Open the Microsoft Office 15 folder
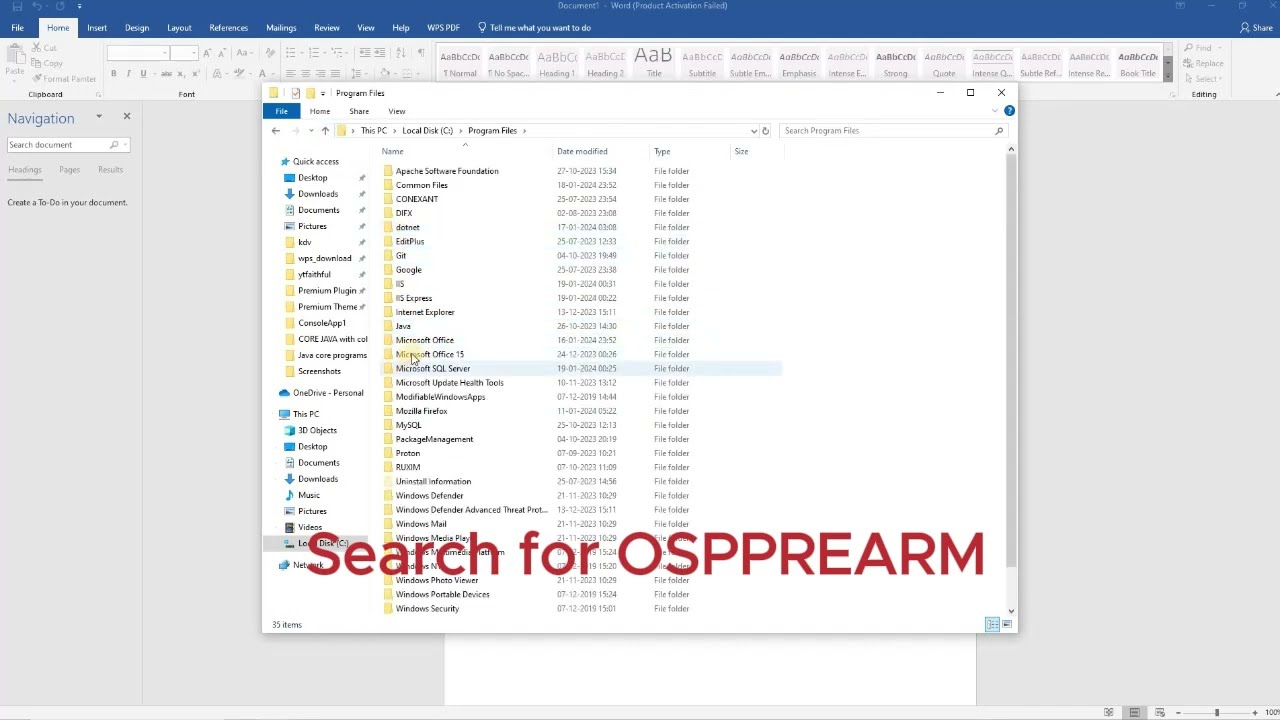The width and height of the screenshot is (1280, 720). [429, 354]
